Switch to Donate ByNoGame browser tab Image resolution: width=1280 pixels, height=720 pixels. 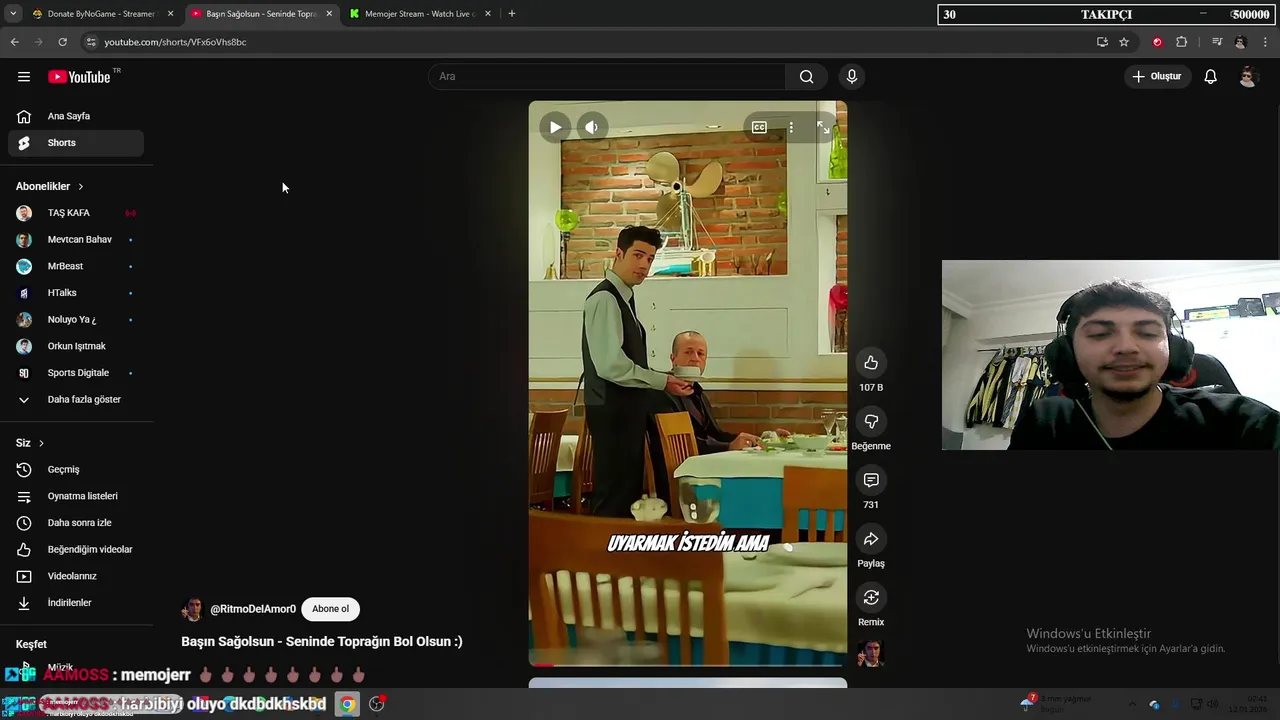tap(101, 14)
